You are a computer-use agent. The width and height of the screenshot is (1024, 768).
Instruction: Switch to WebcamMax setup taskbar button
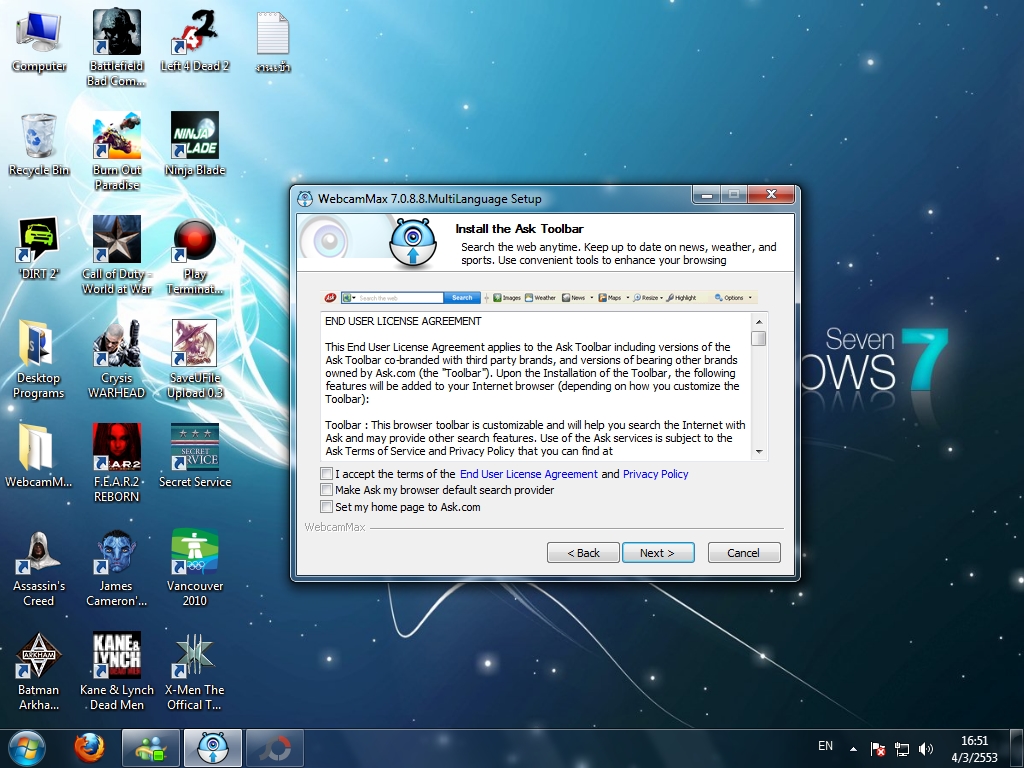(213, 748)
